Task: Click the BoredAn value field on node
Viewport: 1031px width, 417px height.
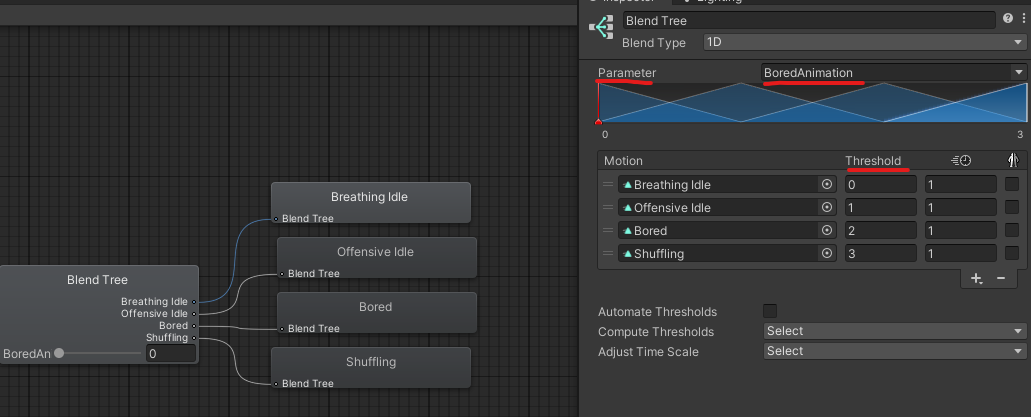Action: coord(171,353)
